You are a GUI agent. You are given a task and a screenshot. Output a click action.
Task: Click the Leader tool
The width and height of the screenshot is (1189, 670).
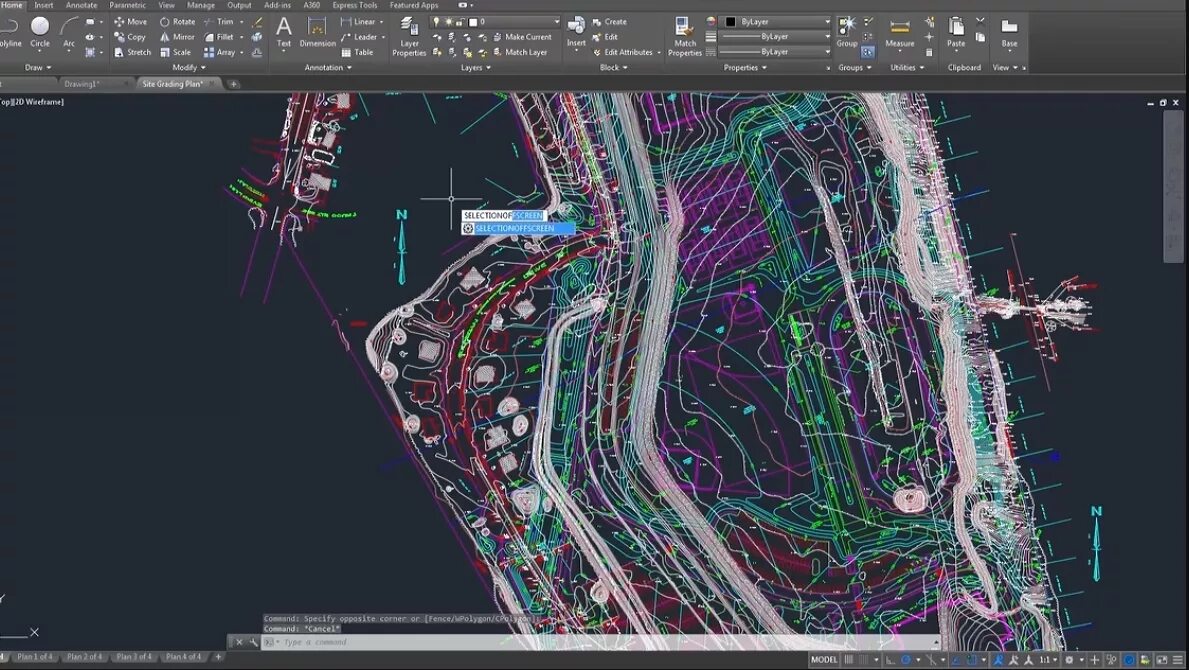tap(359, 37)
